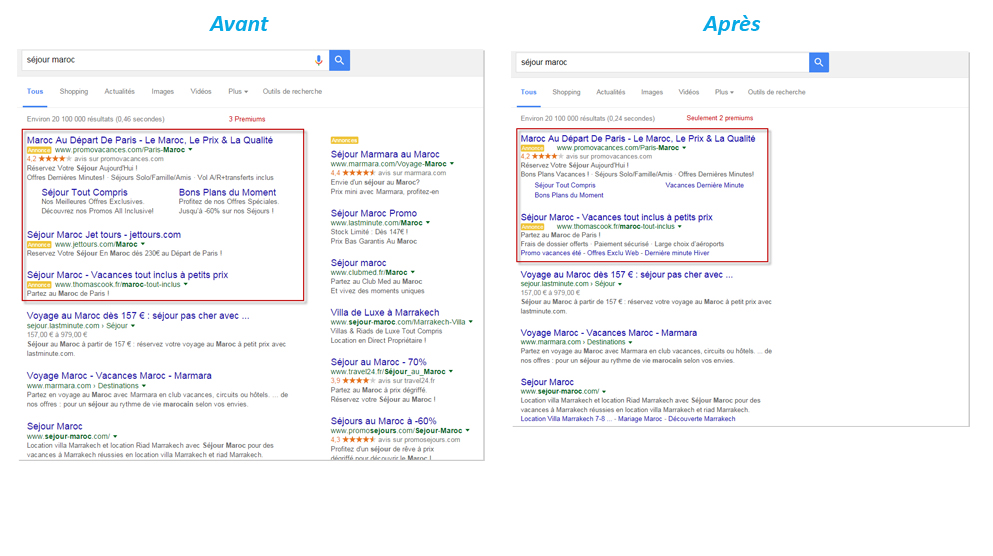The image size is (993, 556).
Task: Open 'Maroc Au Départ De Paris' ad in Après
Action: pyautogui.click(x=638, y=138)
